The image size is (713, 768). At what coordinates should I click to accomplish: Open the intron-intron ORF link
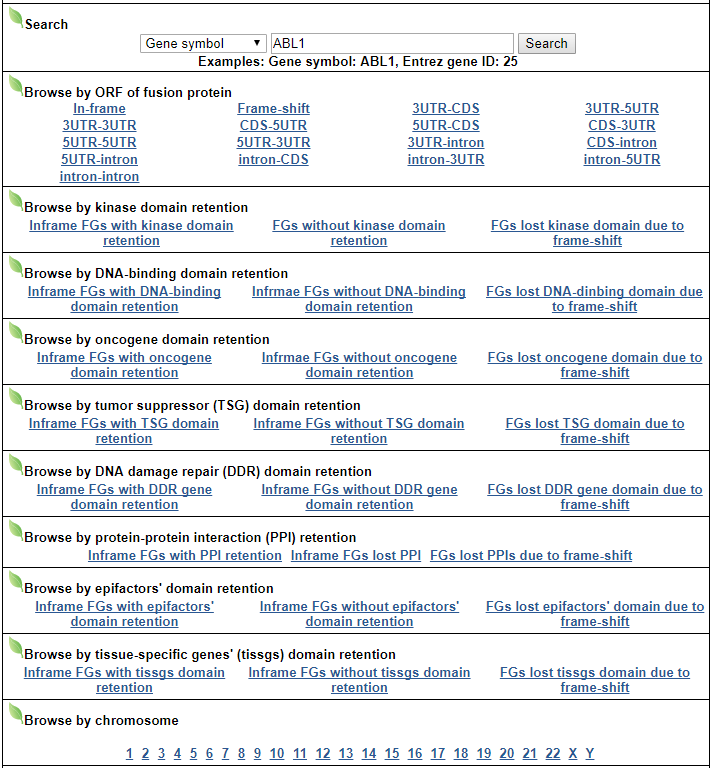(x=99, y=177)
